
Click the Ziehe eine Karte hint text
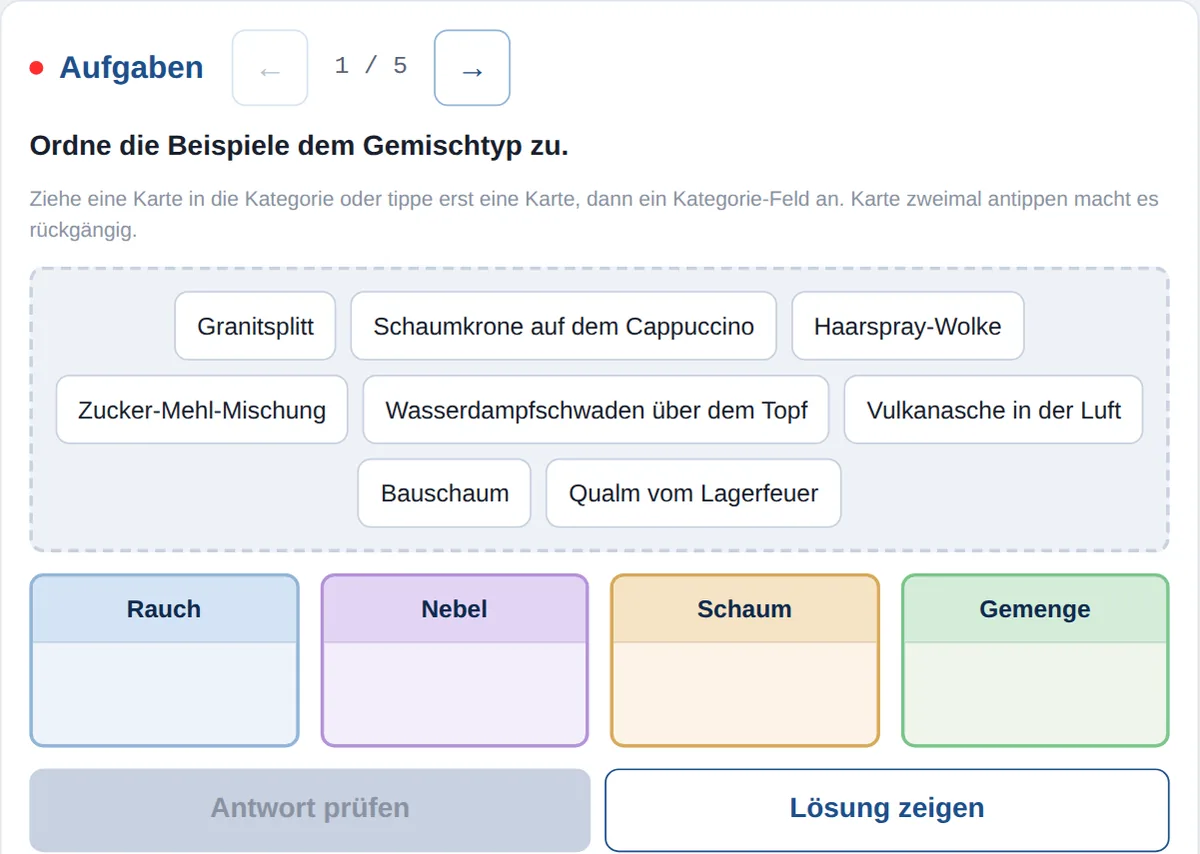point(594,214)
